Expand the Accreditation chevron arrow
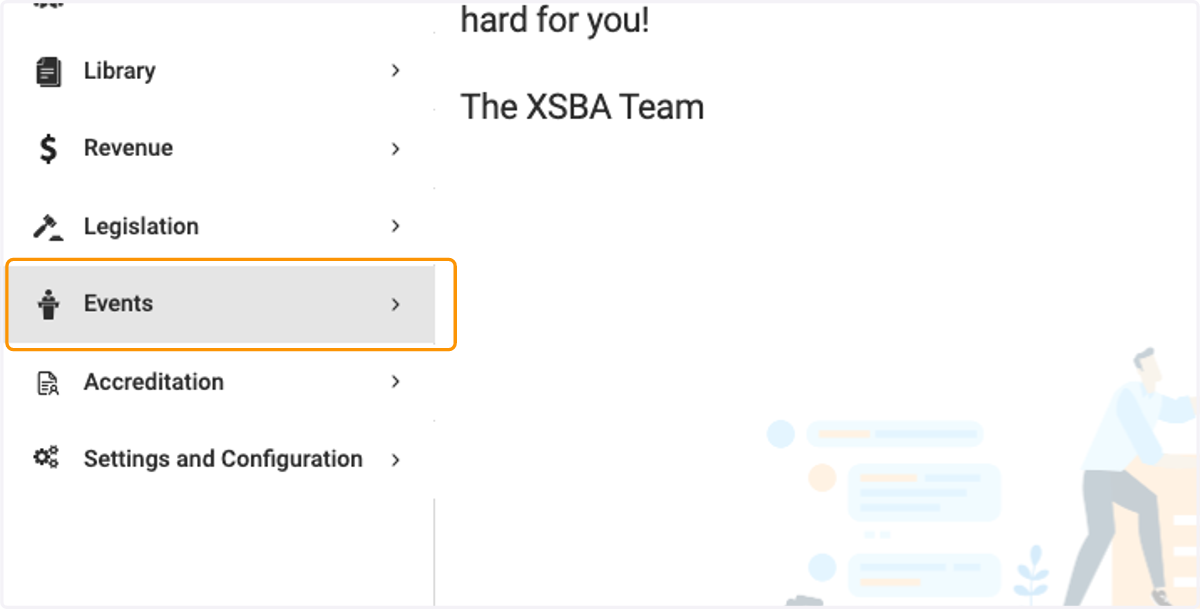 [396, 381]
